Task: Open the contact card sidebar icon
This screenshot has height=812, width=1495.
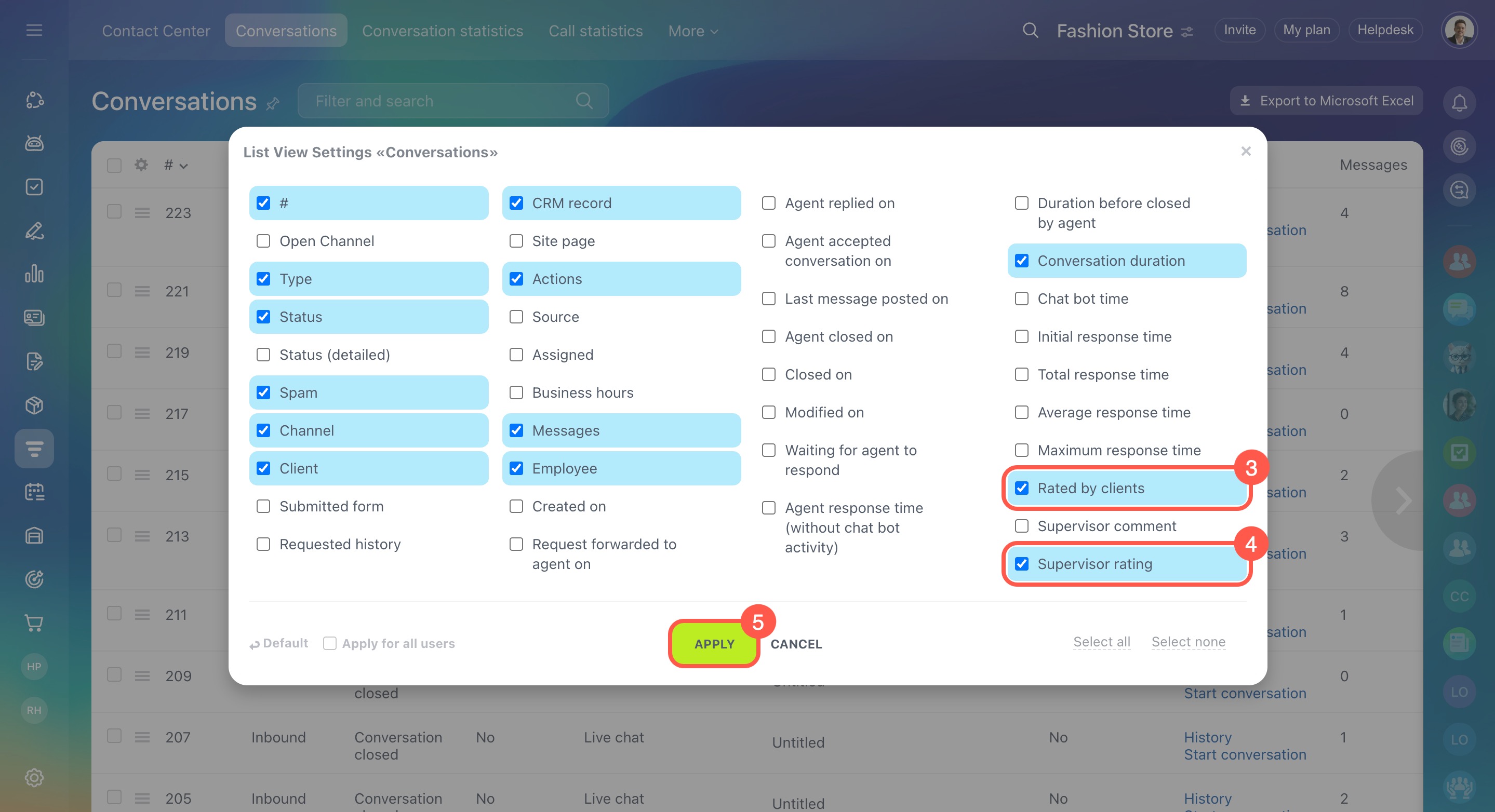Action: 34,317
